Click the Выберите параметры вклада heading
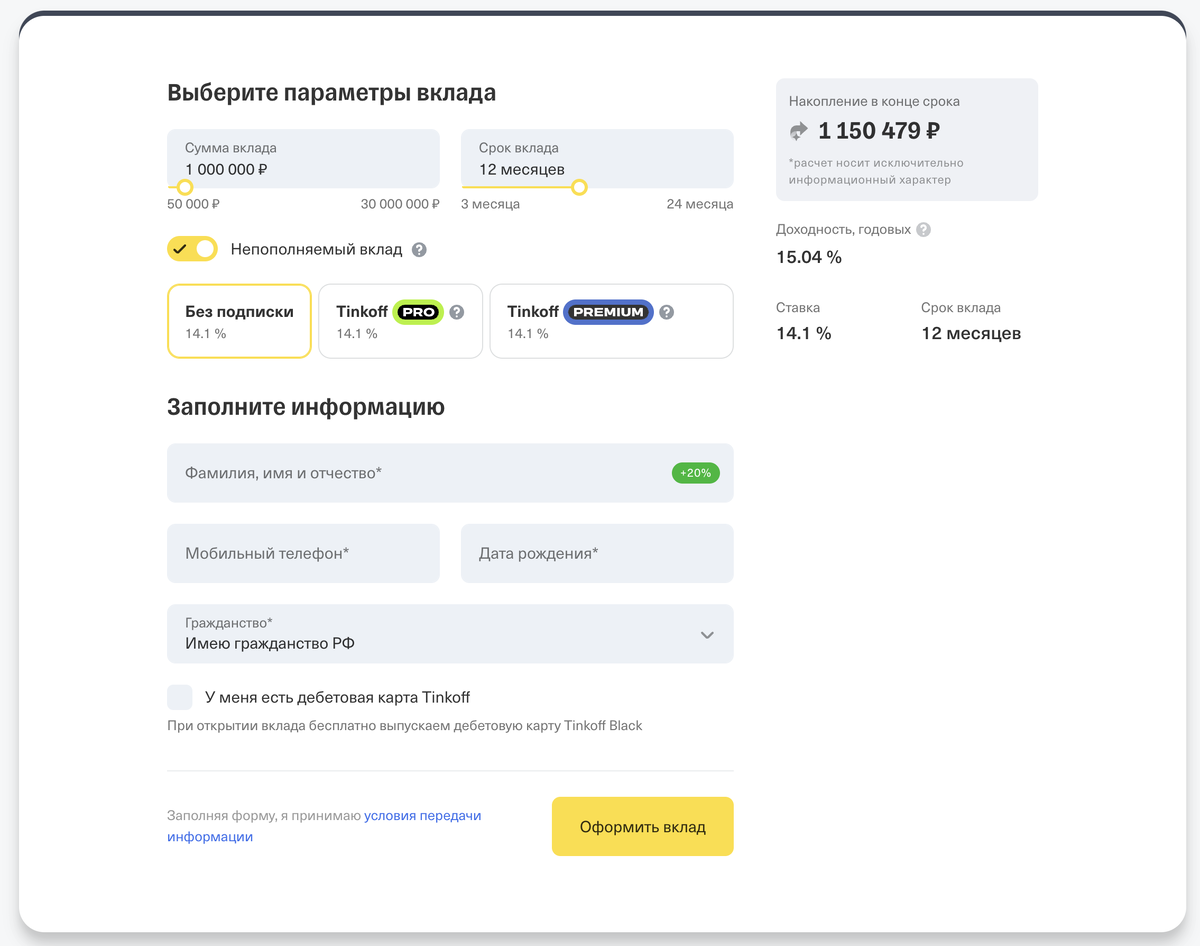This screenshot has height=946, width=1200. [x=331, y=93]
